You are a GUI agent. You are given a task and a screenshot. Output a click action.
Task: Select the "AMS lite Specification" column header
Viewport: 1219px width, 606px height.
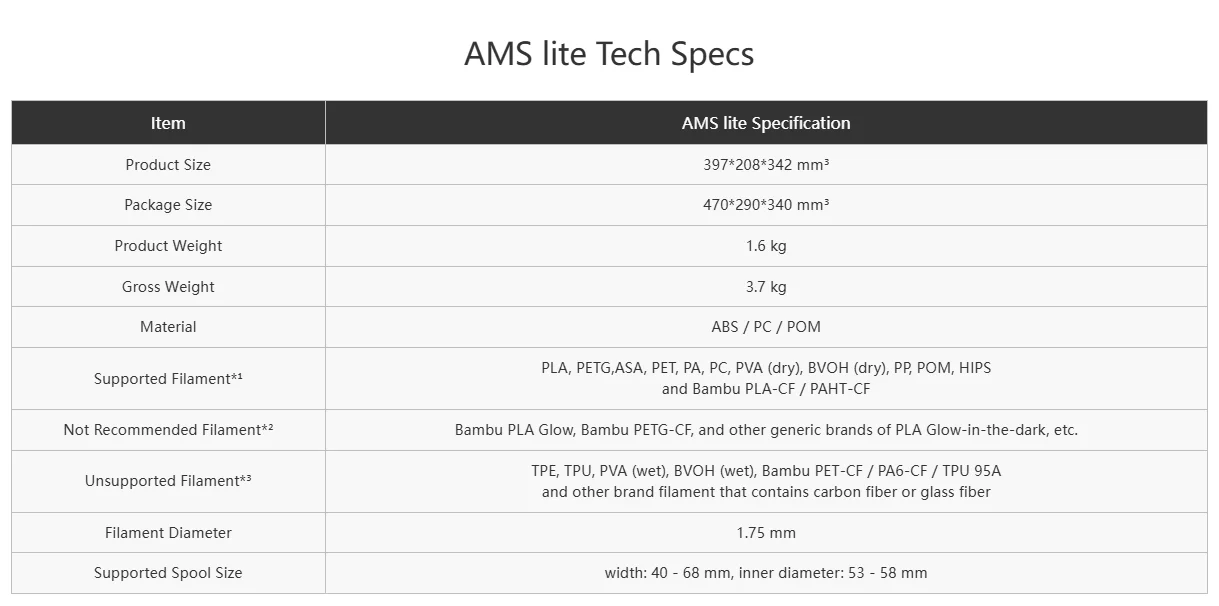pyautogui.click(x=766, y=123)
